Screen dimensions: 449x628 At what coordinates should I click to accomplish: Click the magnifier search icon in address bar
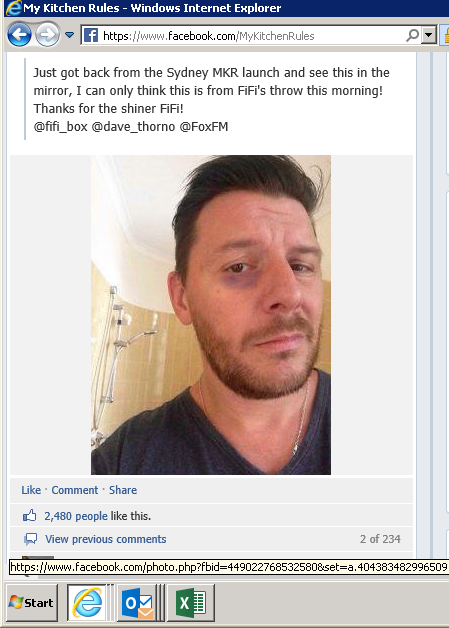[x=413, y=36]
